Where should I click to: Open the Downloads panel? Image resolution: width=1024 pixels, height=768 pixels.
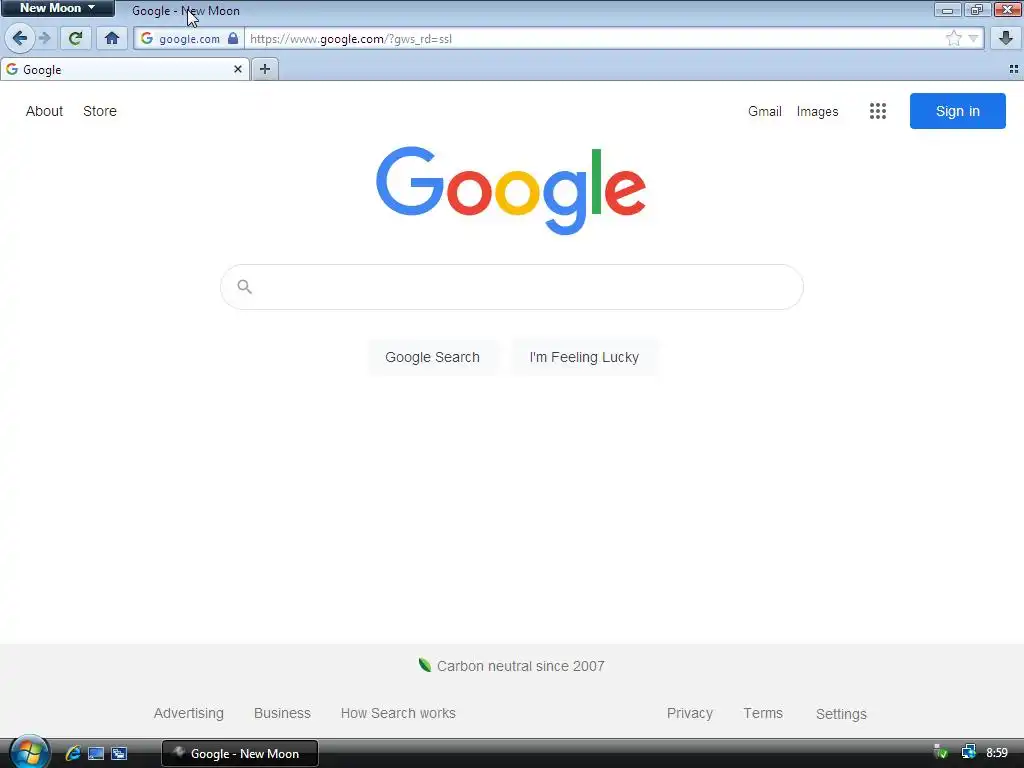(1006, 39)
